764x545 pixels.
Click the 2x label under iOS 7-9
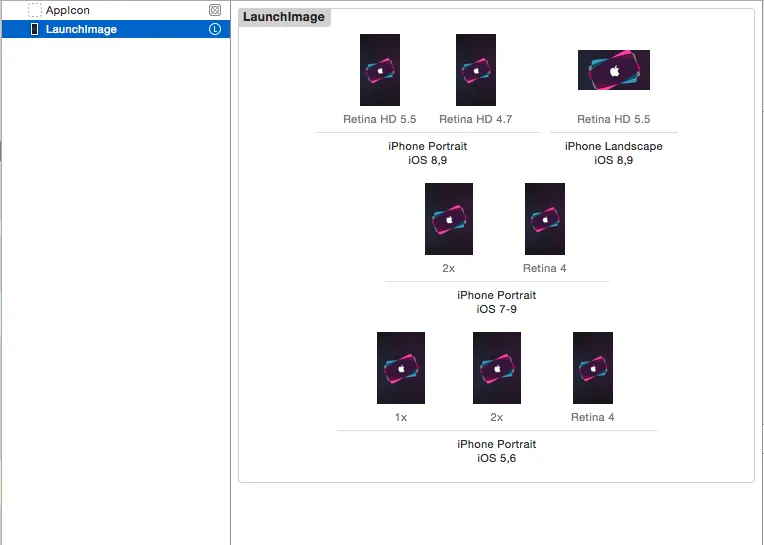449,268
